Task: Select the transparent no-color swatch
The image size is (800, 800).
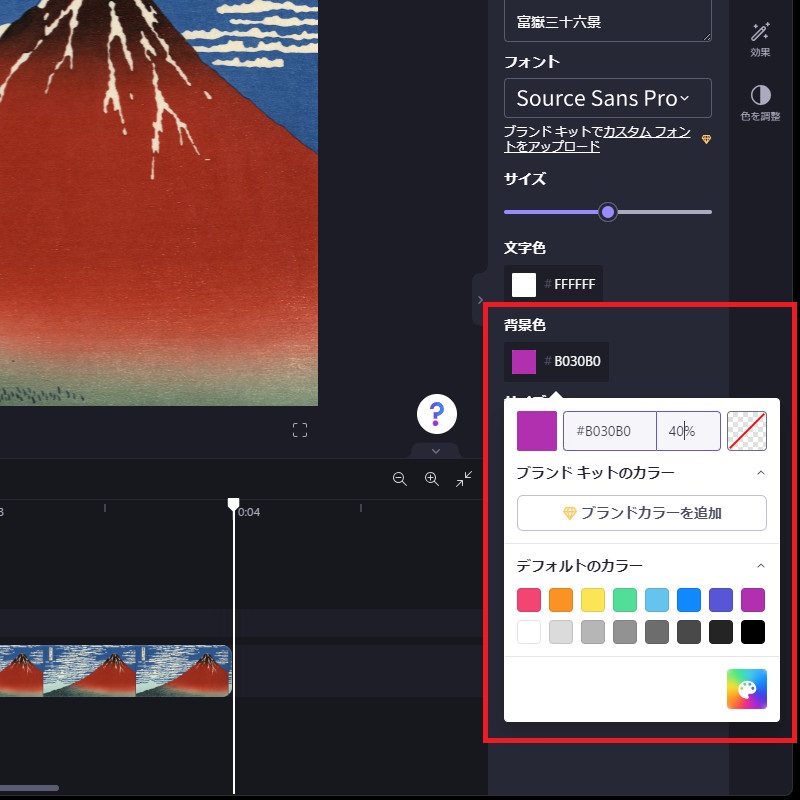Action: tap(746, 431)
